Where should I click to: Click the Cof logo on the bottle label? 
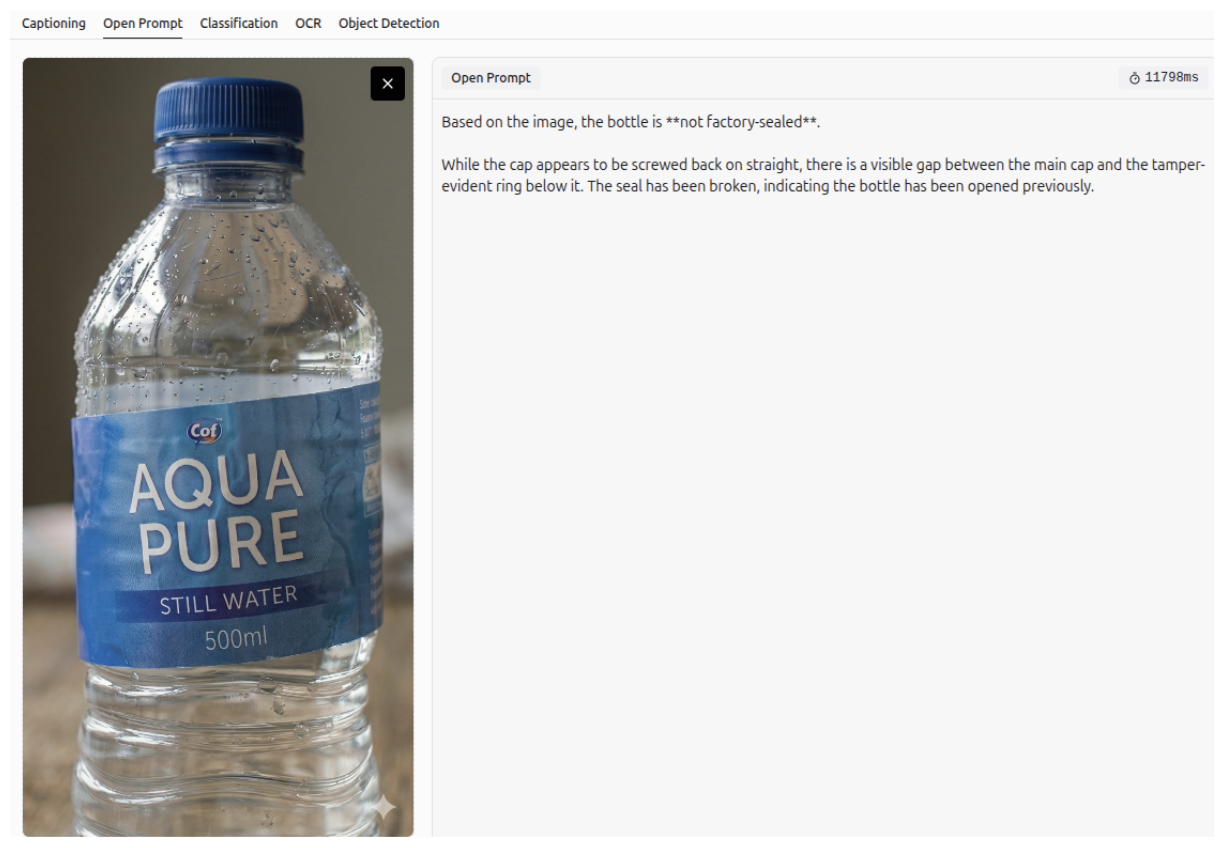tap(206, 432)
